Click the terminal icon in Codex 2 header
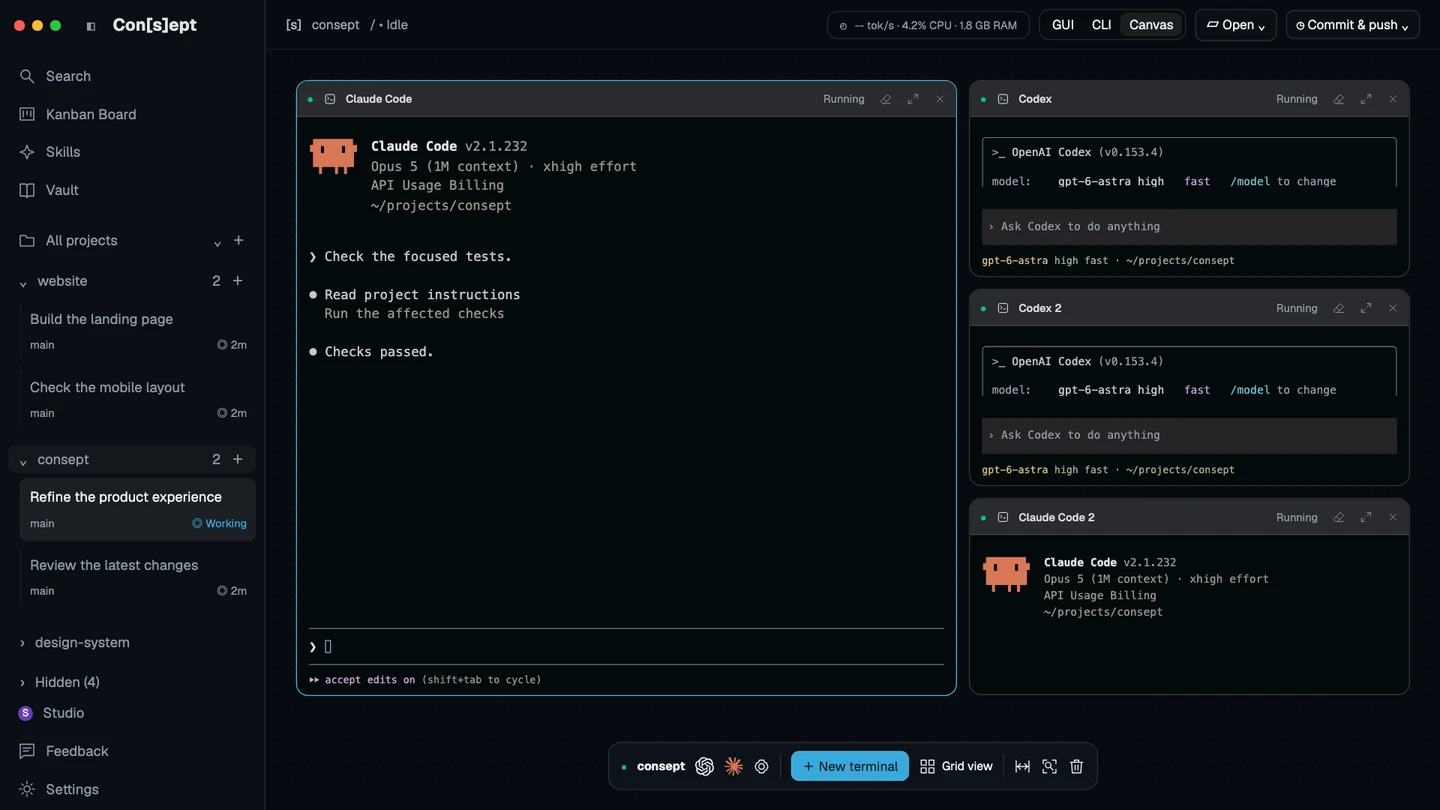The image size is (1440, 810). tap(1003, 308)
